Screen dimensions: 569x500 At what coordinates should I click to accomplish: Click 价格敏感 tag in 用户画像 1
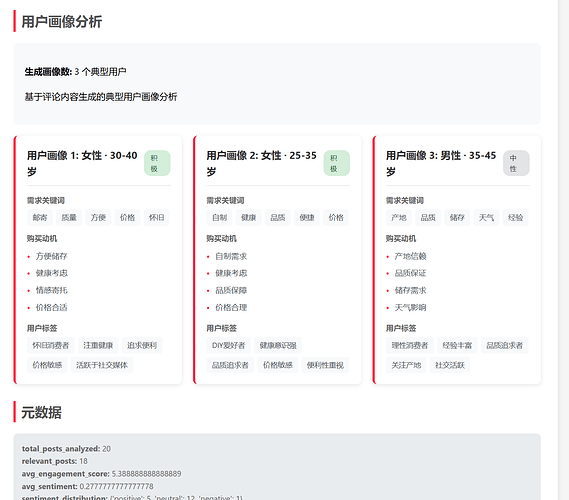point(47,365)
